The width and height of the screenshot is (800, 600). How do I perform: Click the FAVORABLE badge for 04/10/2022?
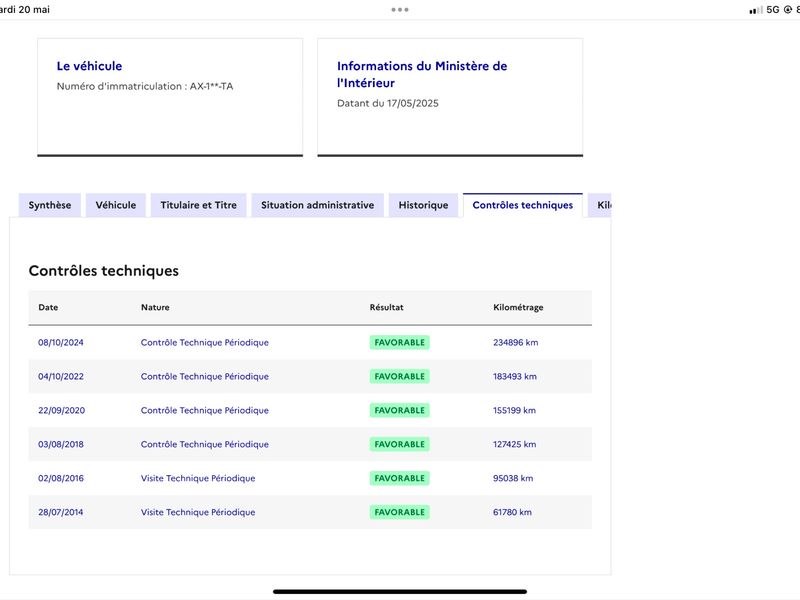point(399,377)
